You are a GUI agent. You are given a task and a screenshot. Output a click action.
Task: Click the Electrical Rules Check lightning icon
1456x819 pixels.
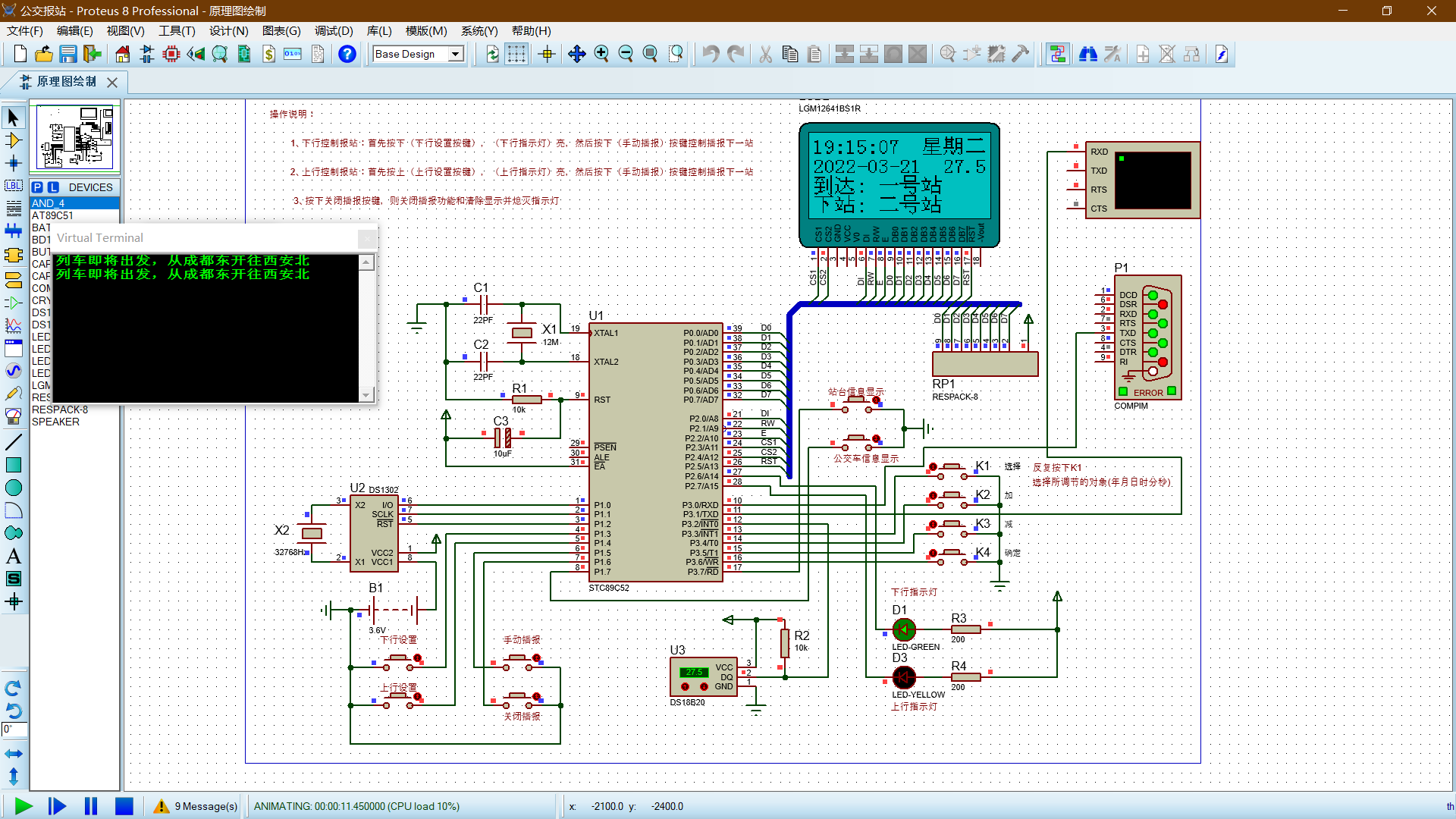1222,54
